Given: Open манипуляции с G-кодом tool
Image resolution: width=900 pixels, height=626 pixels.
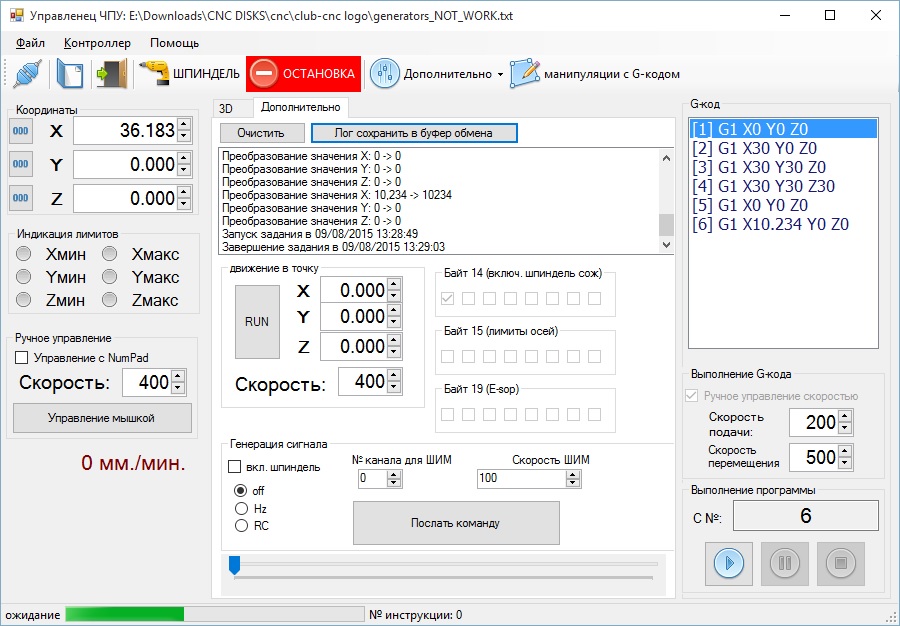Looking at the screenshot, I should point(595,74).
